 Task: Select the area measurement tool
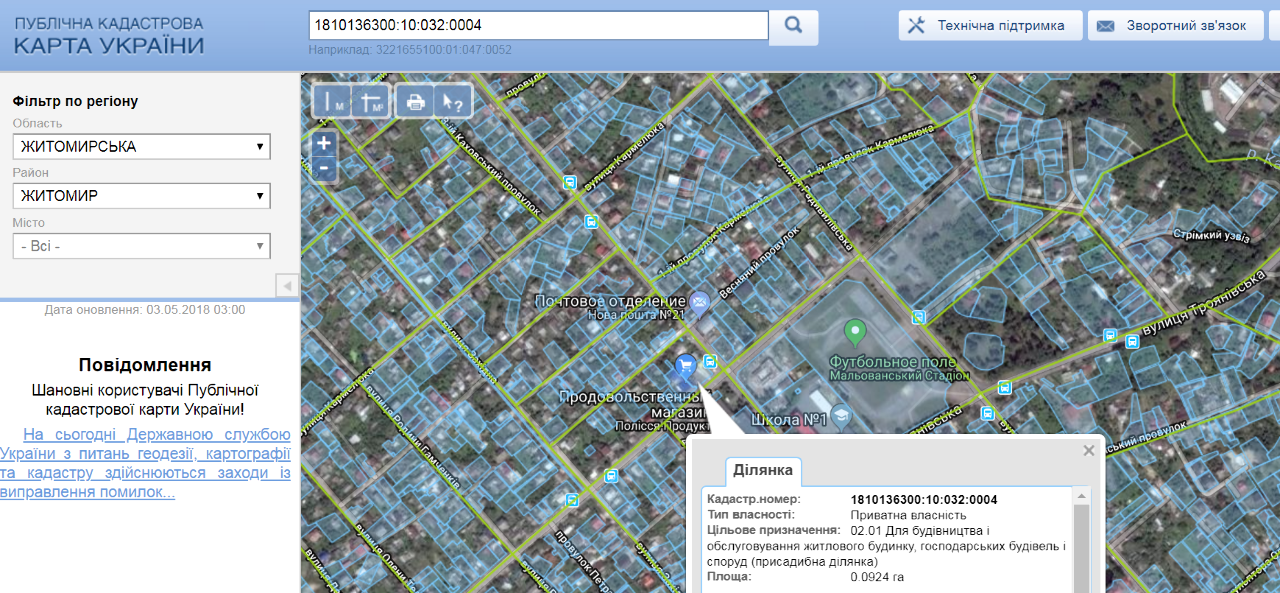(x=371, y=102)
